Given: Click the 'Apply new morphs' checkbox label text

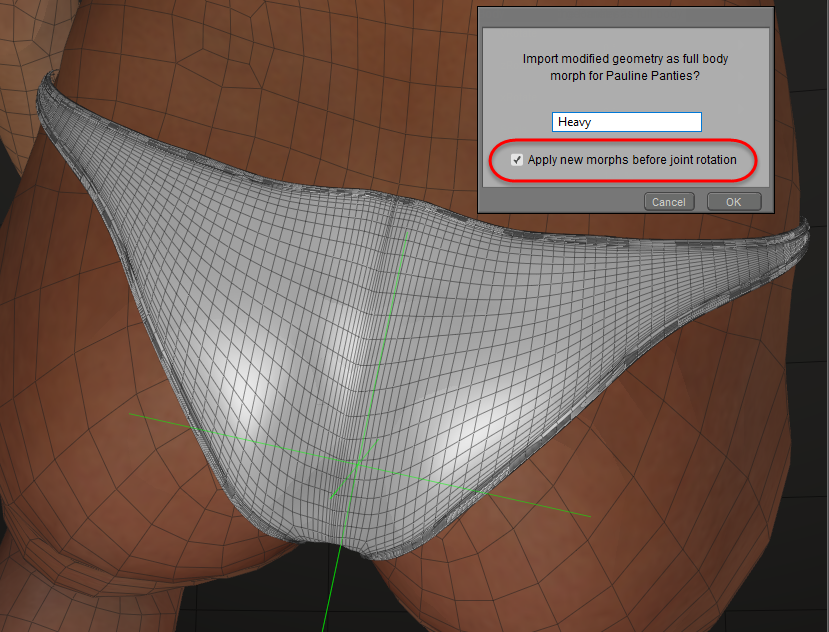Looking at the screenshot, I should pyautogui.click(x=632, y=160).
